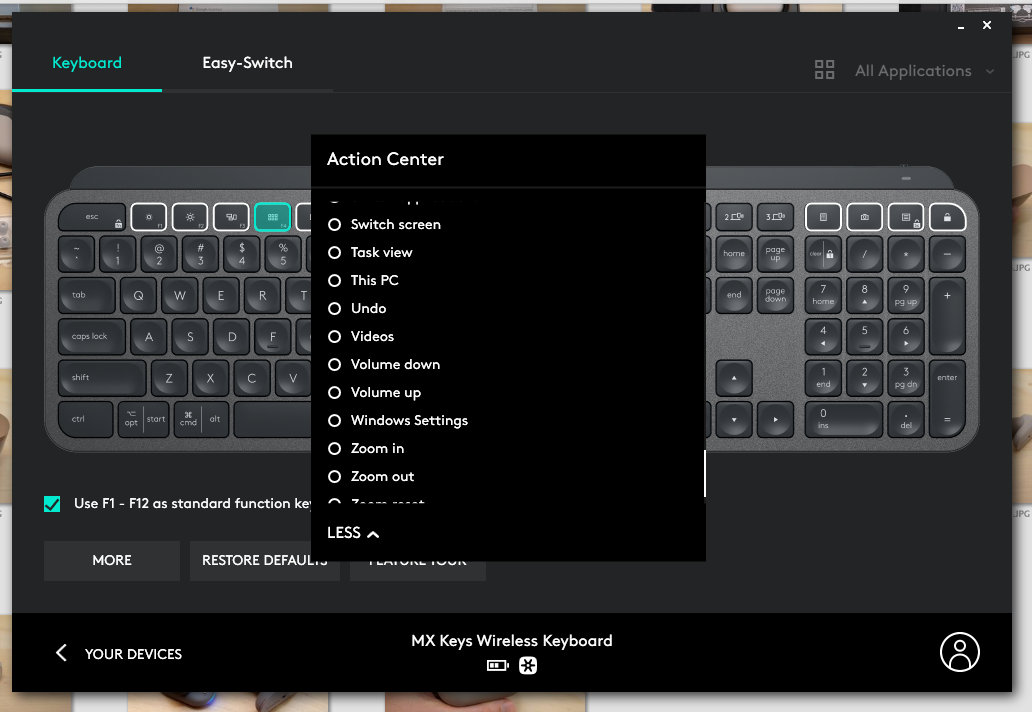The height and width of the screenshot is (712, 1032).
Task: Select the lock key at top right
Action: point(948,216)
